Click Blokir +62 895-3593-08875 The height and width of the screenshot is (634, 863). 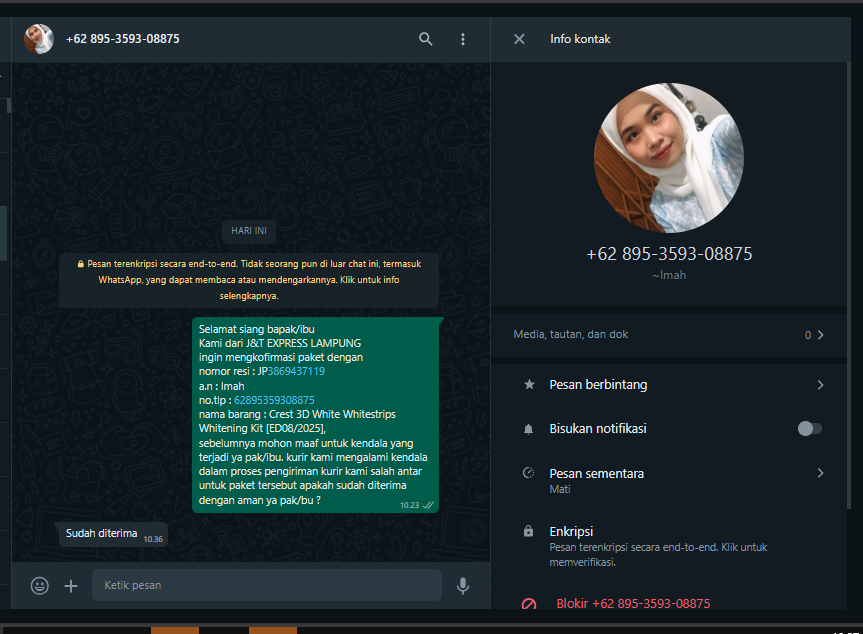click(x=633, y=604)
